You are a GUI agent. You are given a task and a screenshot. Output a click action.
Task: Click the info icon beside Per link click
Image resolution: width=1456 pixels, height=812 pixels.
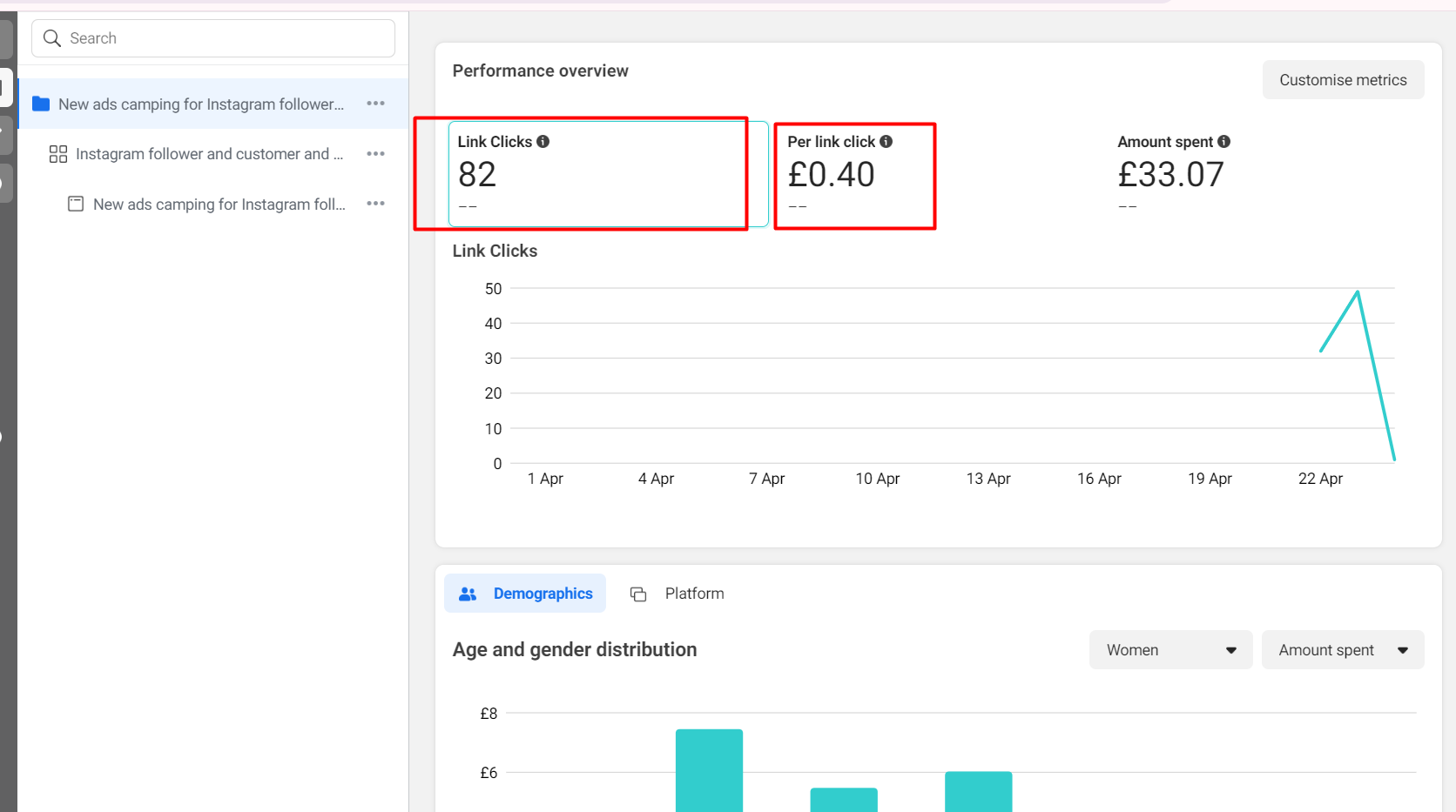886,142
